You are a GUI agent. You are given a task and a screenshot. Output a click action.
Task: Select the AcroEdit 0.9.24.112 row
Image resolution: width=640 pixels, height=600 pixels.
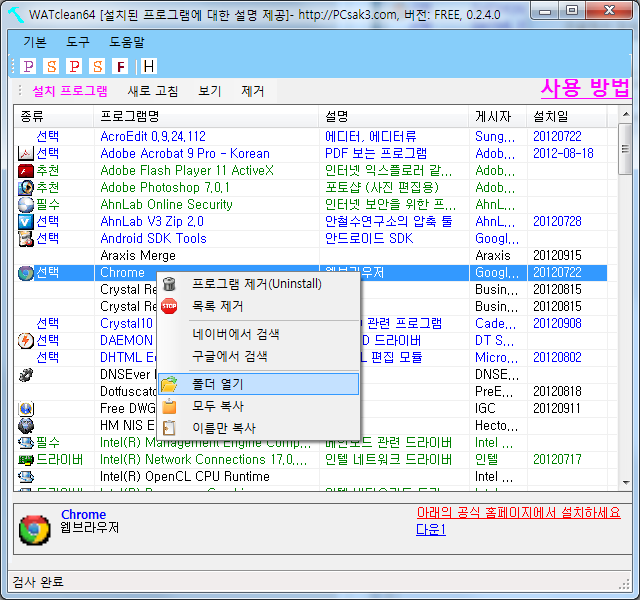[x=310, y=136]
